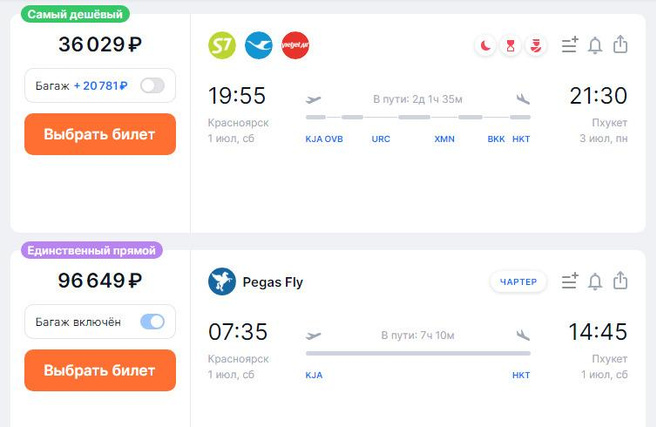
Task: Click the Pegas Fly airline logo
Action: point(222,282)
